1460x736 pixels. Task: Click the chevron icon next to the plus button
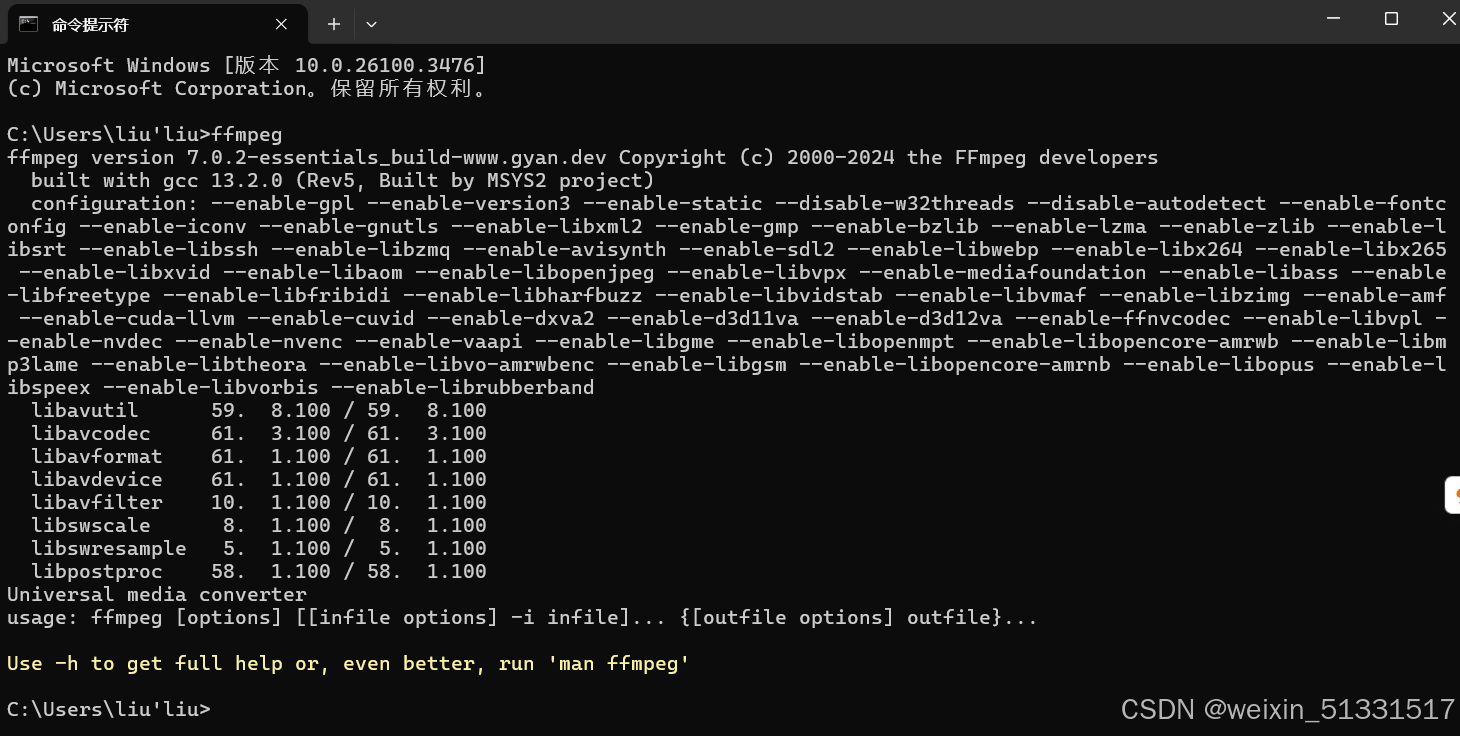[x=369, y=23]
